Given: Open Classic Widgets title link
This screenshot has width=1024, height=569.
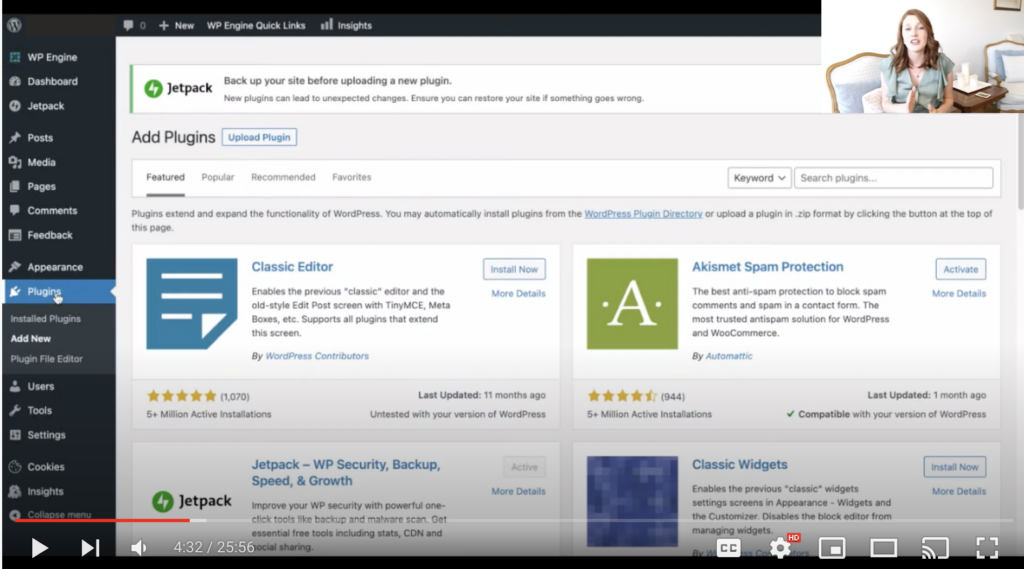Looking at the screenshot, I should tap(739, 464).
